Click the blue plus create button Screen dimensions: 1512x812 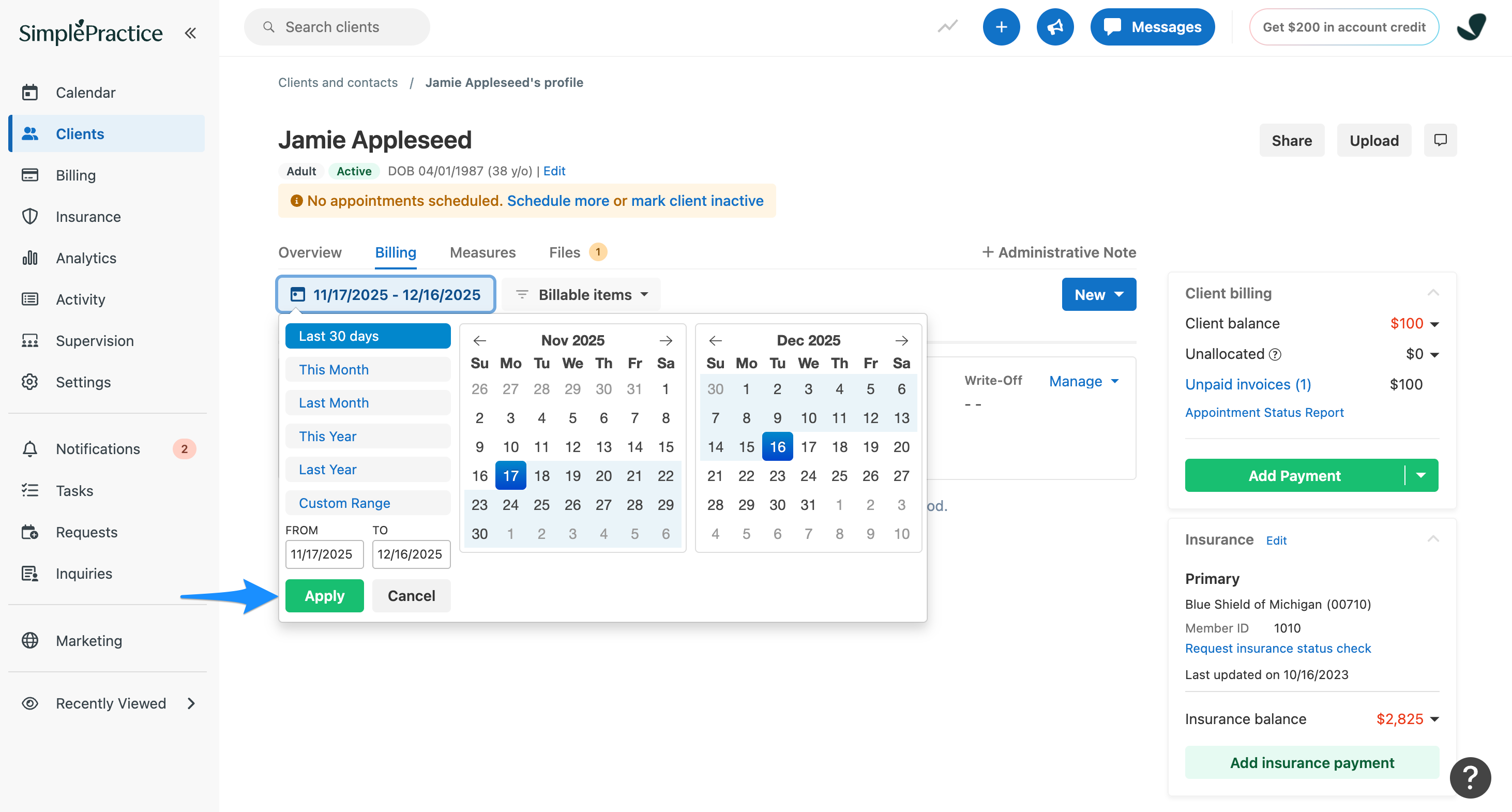pos(1001,27)
